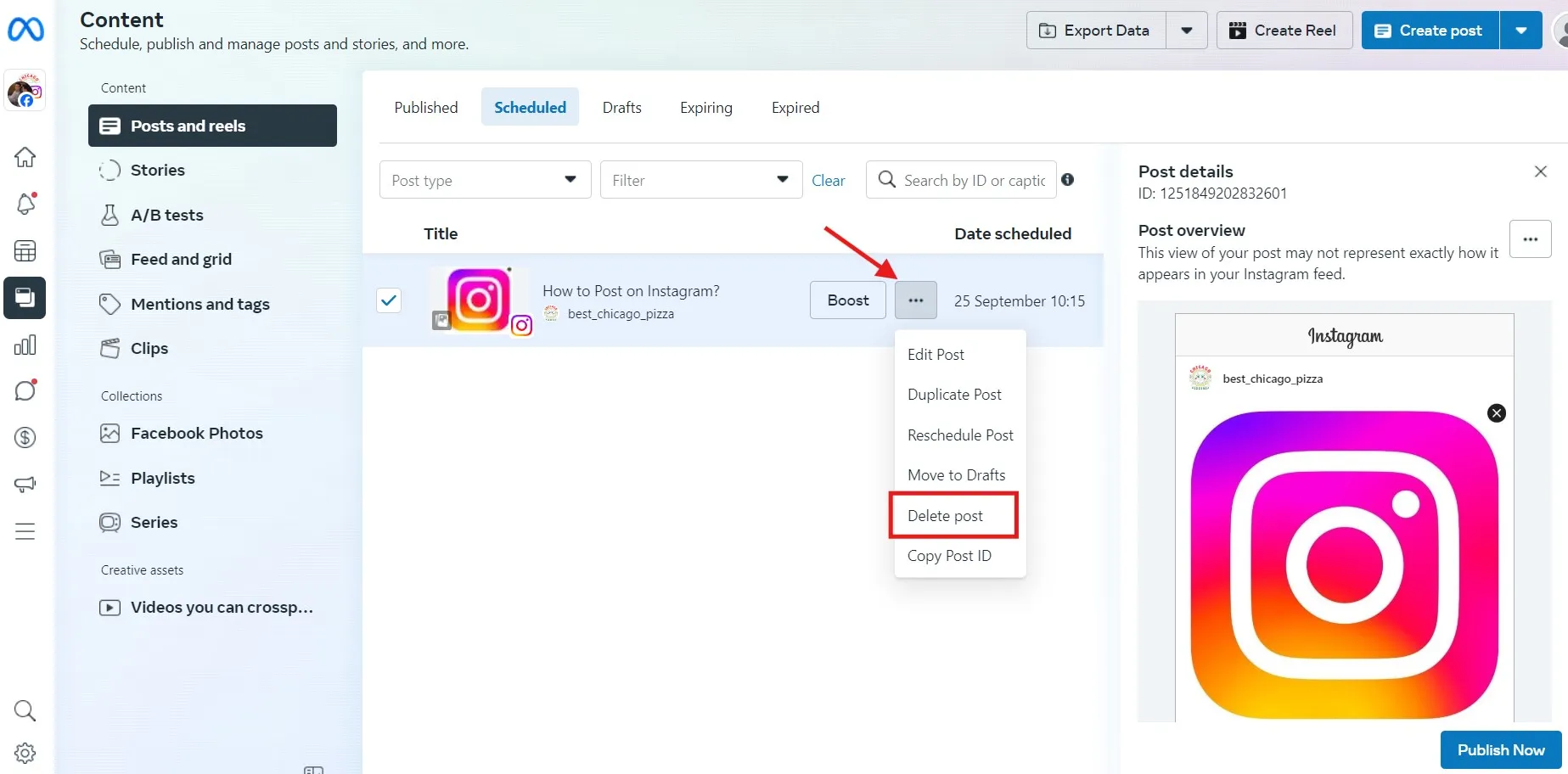This screenshot has height=774, width=1568.
Task: Open Notifications bell icon
Action: tap(25, 204)
